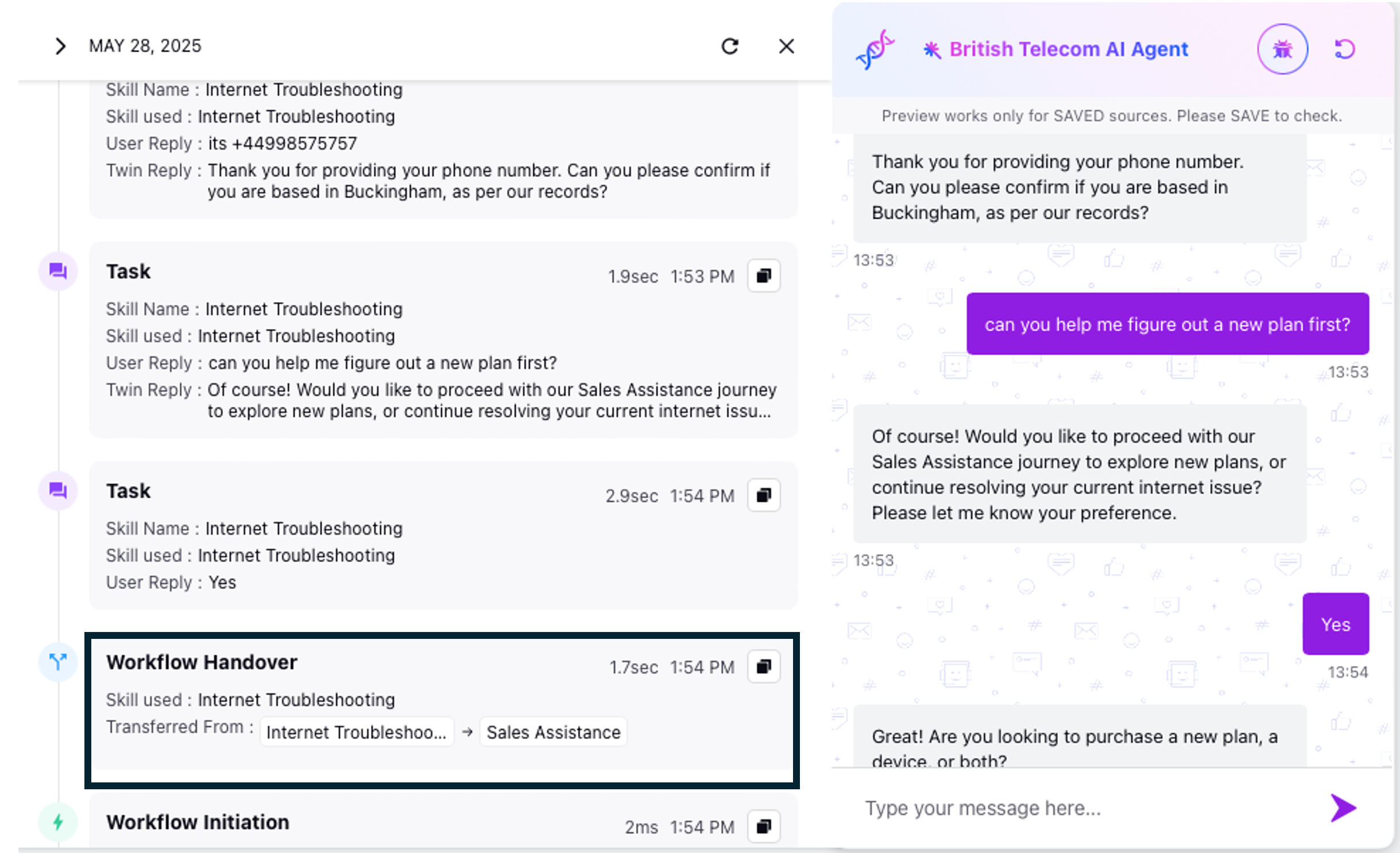This screenshot has height=853, width=1400.
Task: Close the log panel with the X icon
Action: (x=786, y=46)
